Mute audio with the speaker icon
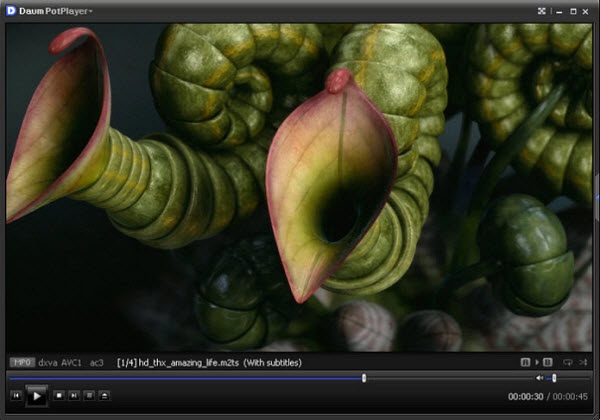Image resolution: width=600 pixels, height=420 pixels. tap(540, 378)
